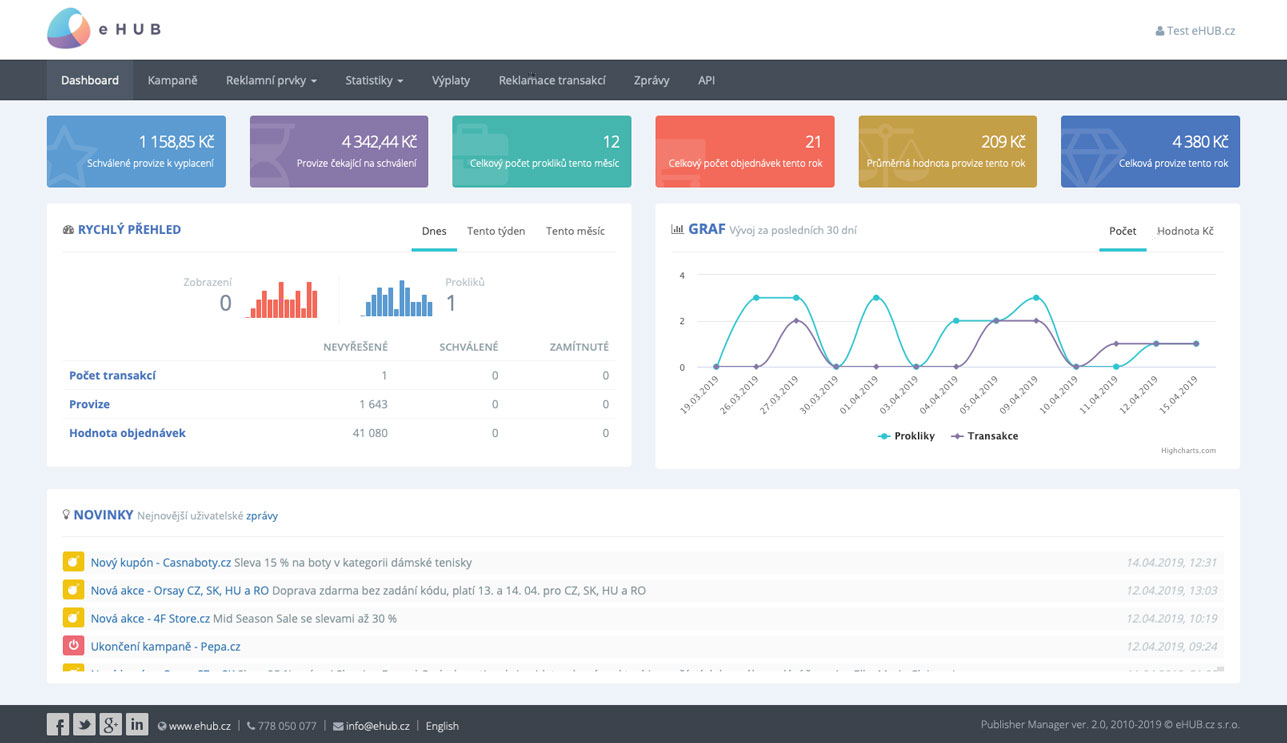Click the 41 080 order value cell

point(369,433)
